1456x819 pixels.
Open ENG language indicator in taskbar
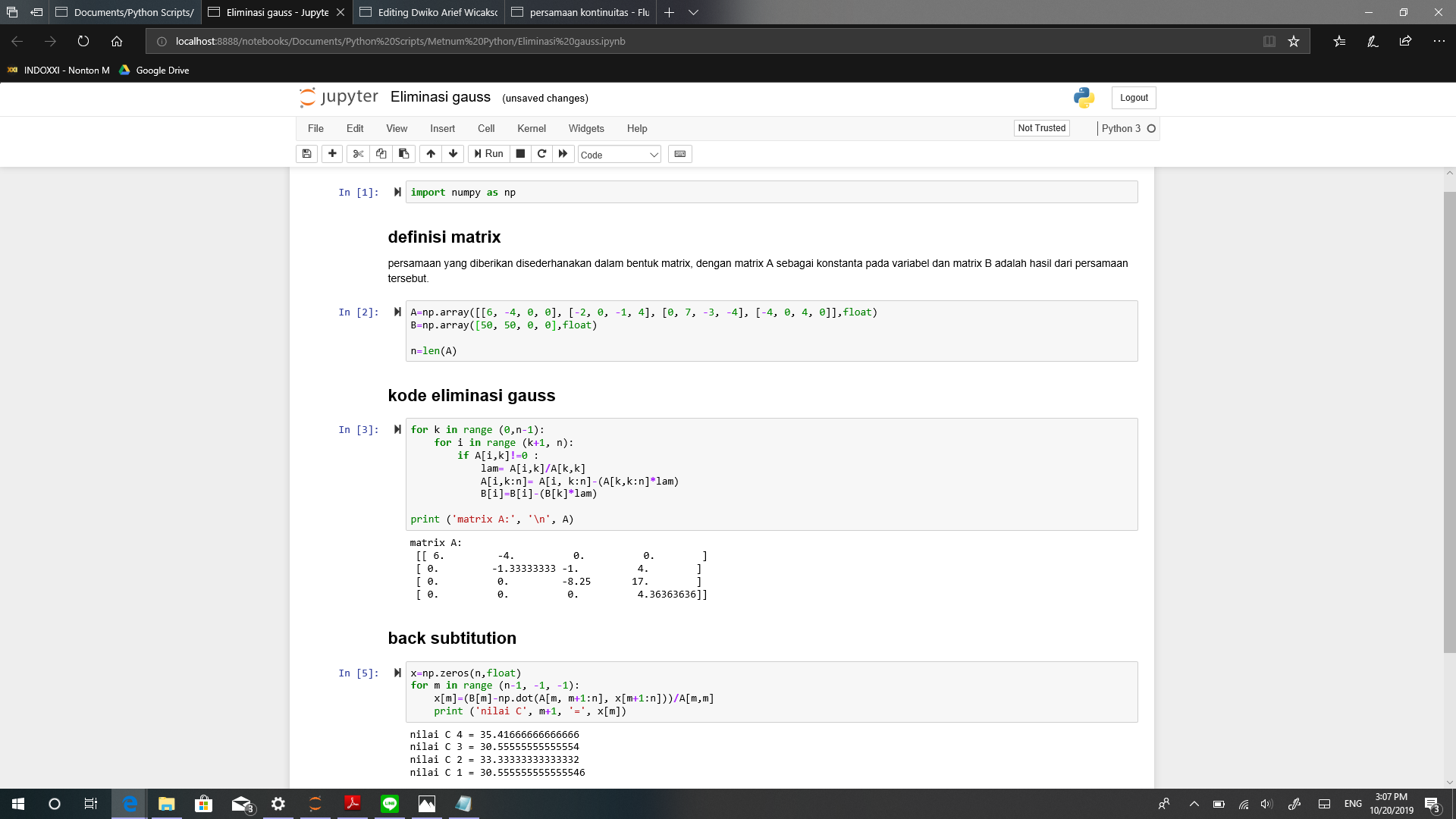pos(1353,804)
